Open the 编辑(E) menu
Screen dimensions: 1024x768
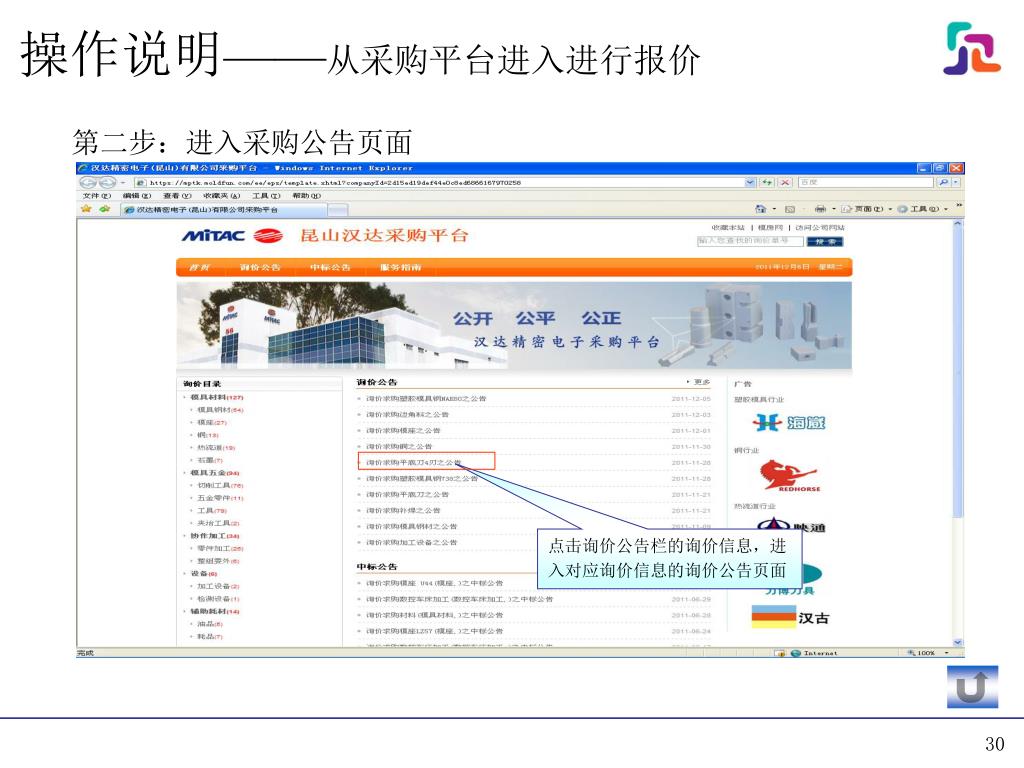[x=137, y=195]
